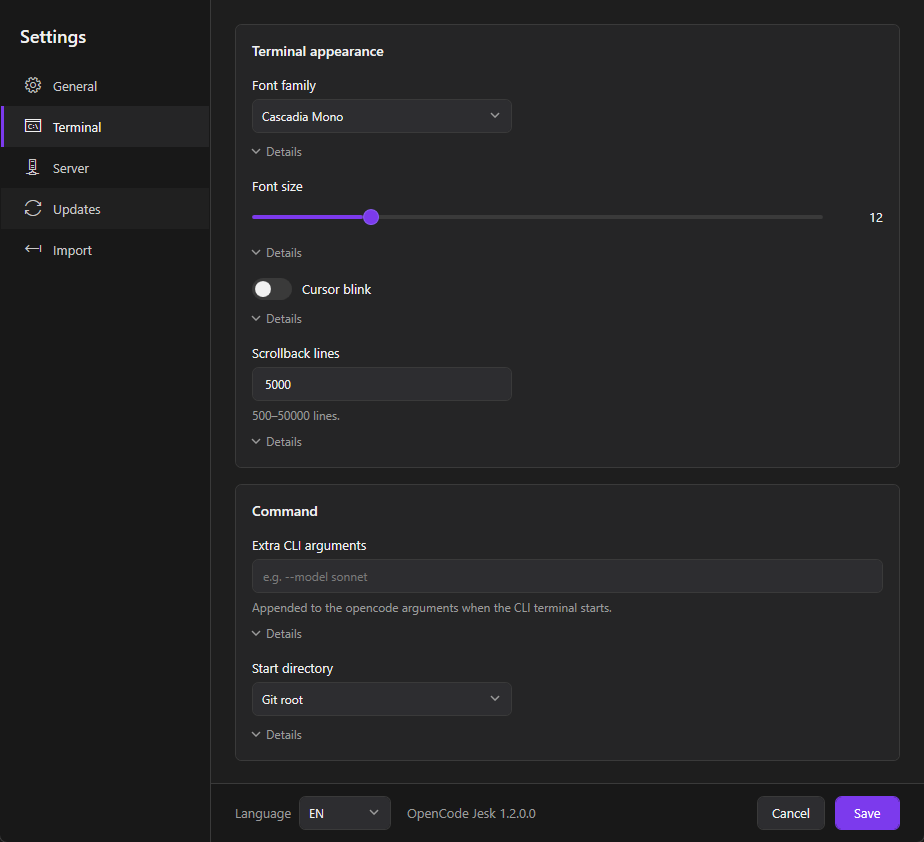
Task: Click the Terminal console icon in sidebar
Action: [x=33, y=126]
